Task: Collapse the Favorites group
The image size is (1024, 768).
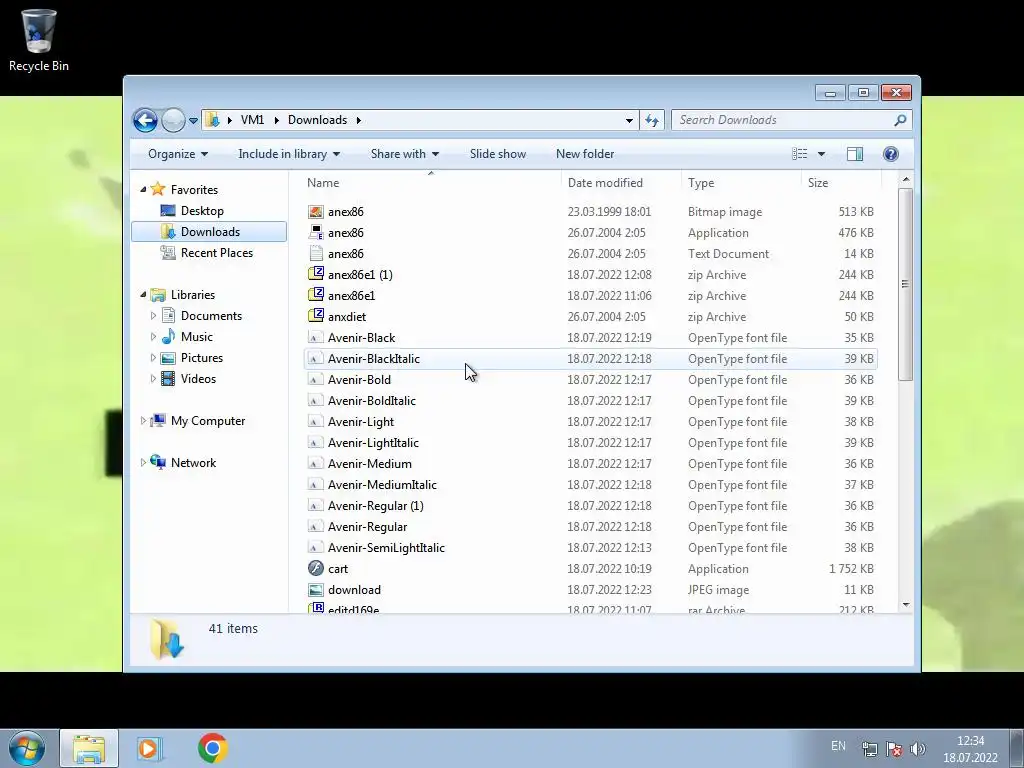Action: (143, 189)
